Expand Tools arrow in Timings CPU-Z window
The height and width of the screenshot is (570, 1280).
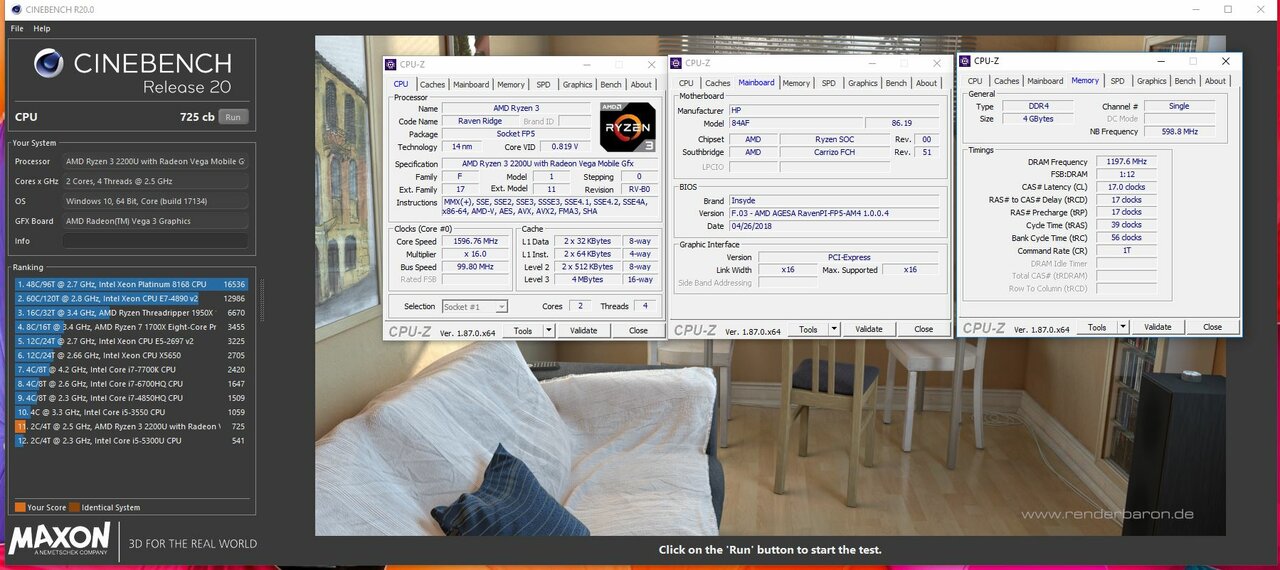tap(1123, 327)
